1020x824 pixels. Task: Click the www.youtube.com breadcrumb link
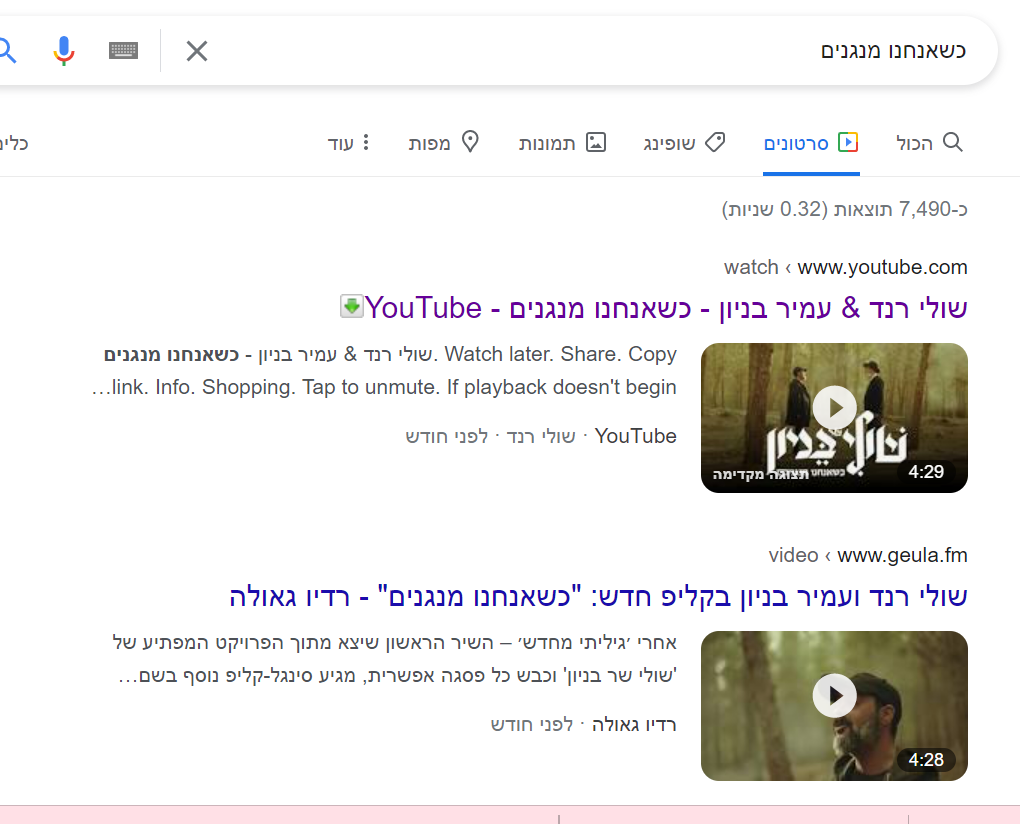882,267
